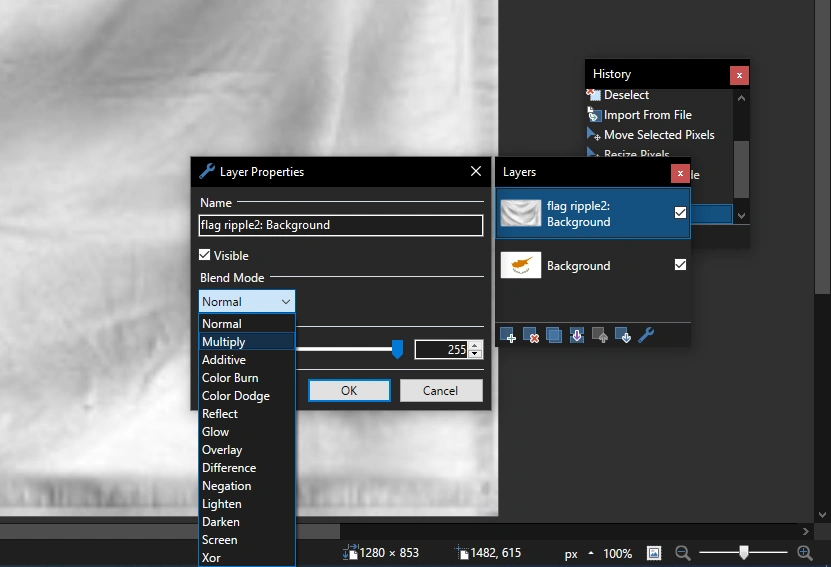Confirm with the OK button
Screen dimensions: 831x567
pyautogui.click(x=349, y=391)
